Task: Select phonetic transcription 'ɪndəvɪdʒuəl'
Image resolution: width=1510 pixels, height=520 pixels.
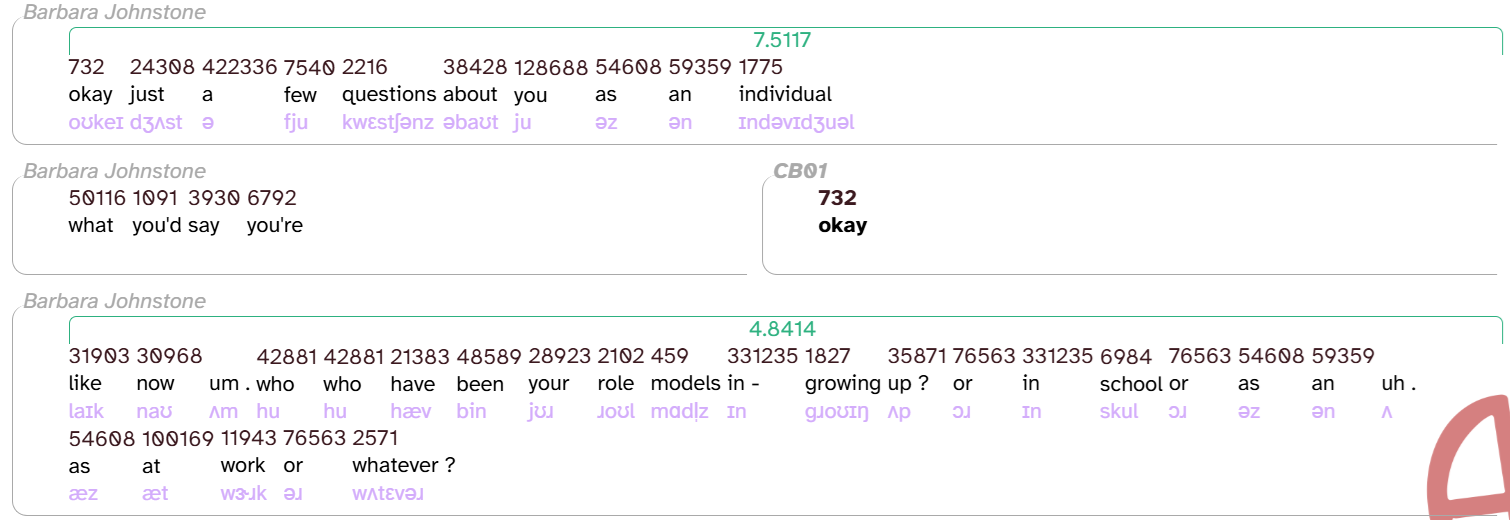Action: (796, 123)
